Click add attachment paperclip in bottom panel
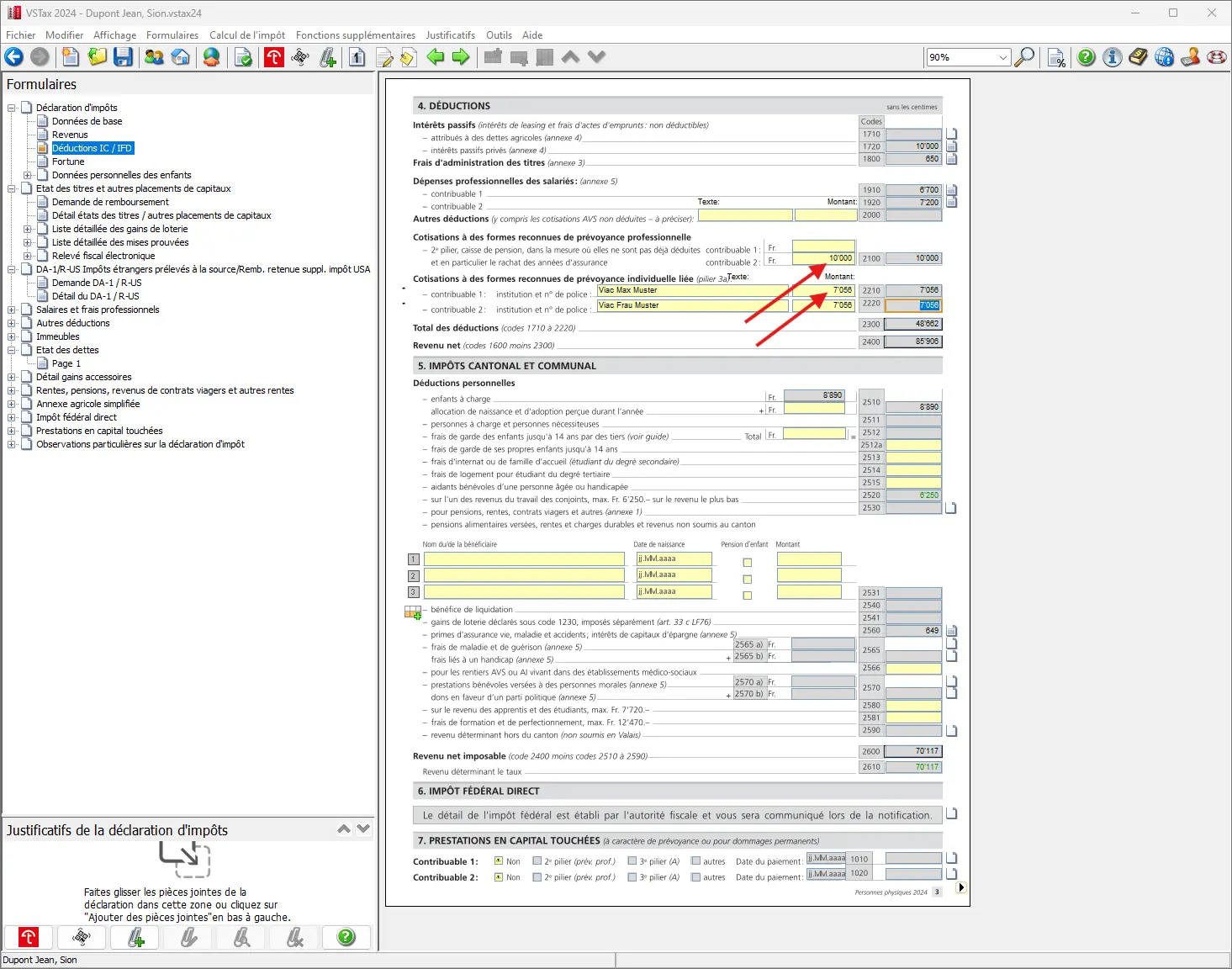The width and height of the screenshot is (1232, 969). [x=135, y=937]
